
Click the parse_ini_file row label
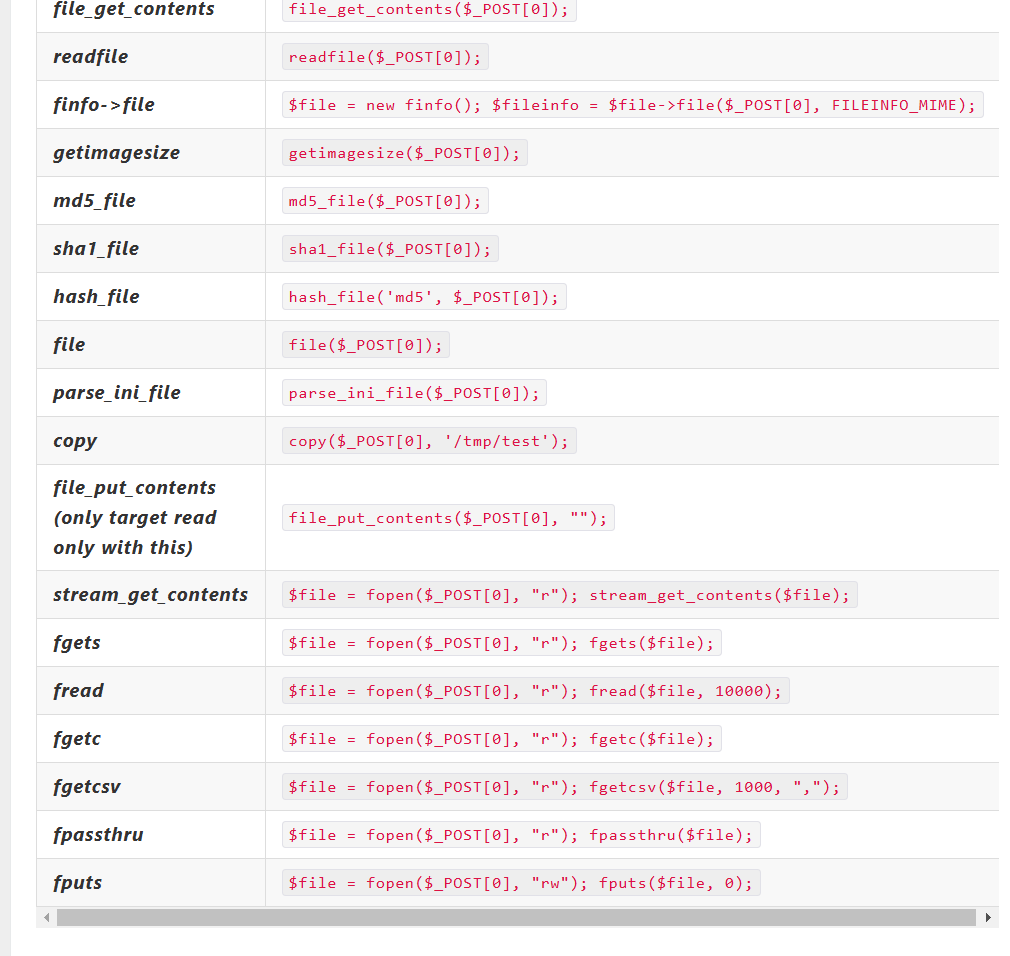tap(117, 393)
